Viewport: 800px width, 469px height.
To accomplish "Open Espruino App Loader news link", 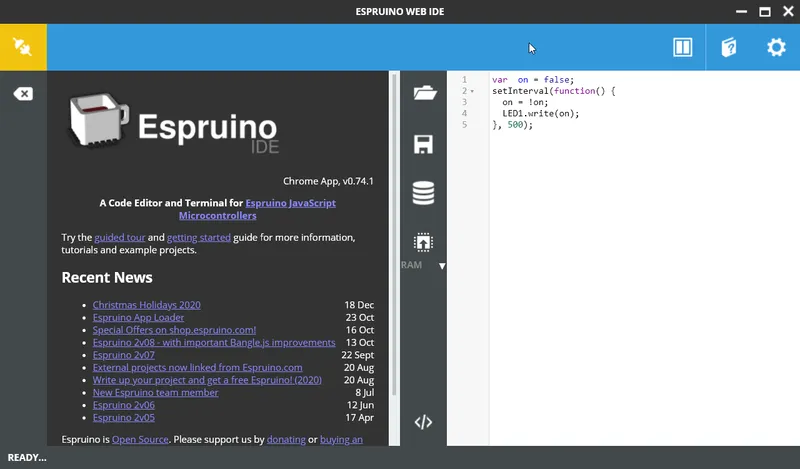I will [138, 317].
